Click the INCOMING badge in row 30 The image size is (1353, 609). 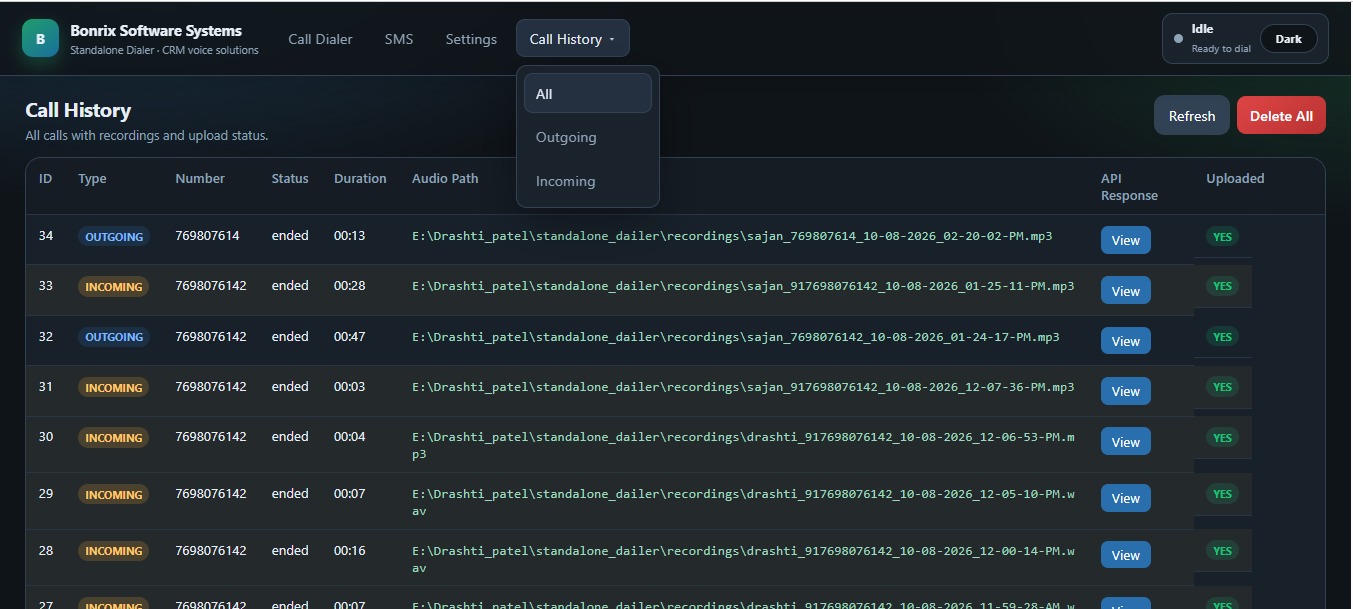point(114,438)
